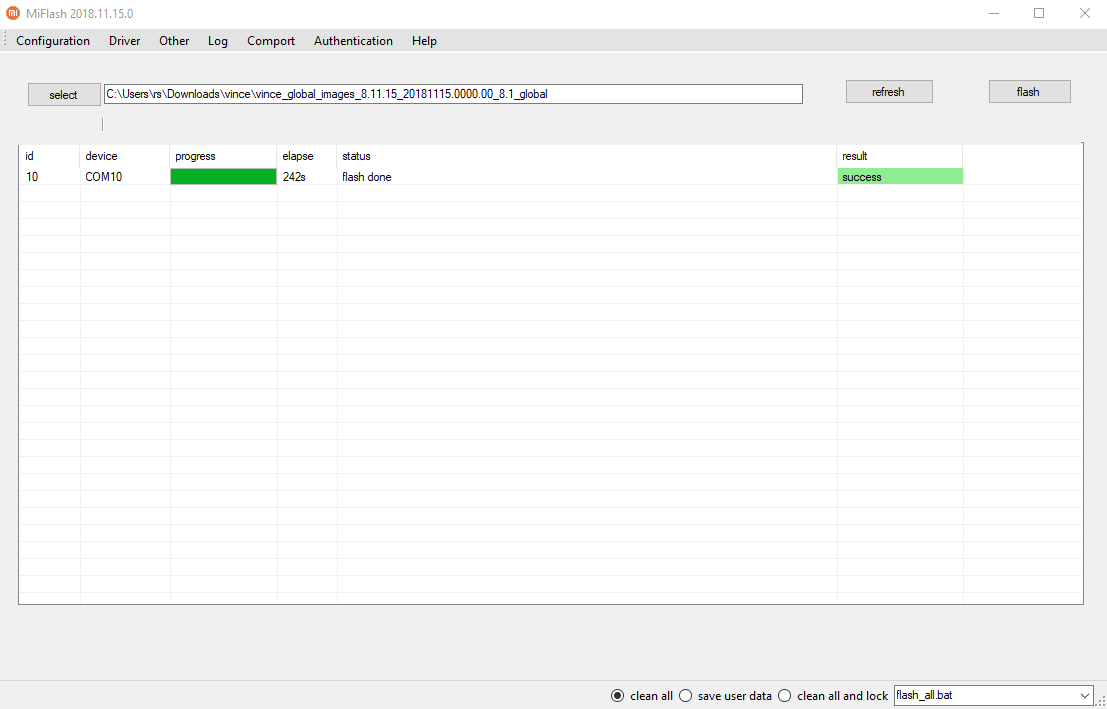1107x709 pixels.
Task: Minimize the MiFlash window
Action: point(994,13)
